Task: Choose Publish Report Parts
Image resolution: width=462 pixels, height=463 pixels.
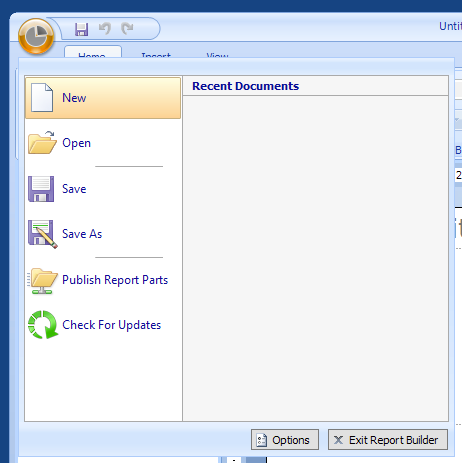Action: pos(103,280)
